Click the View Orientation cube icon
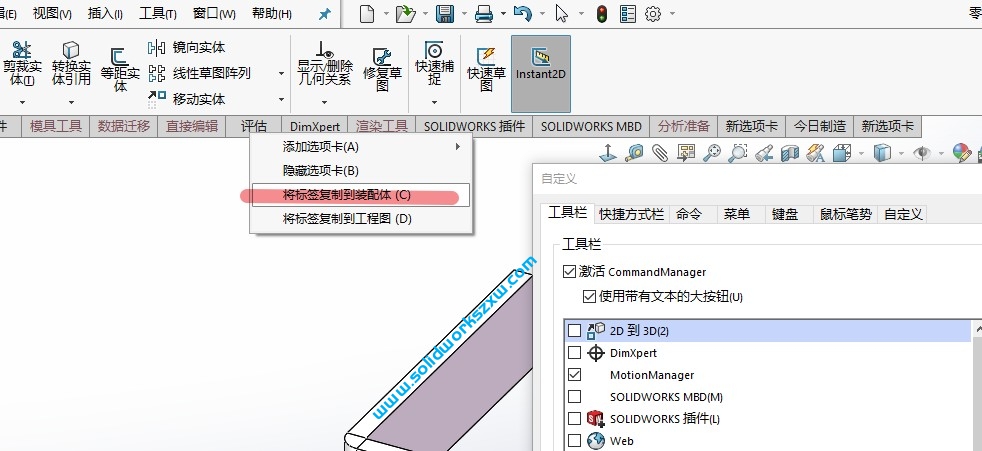The width and height of the screenshot is (982, 451). click(x=842, y=153)
